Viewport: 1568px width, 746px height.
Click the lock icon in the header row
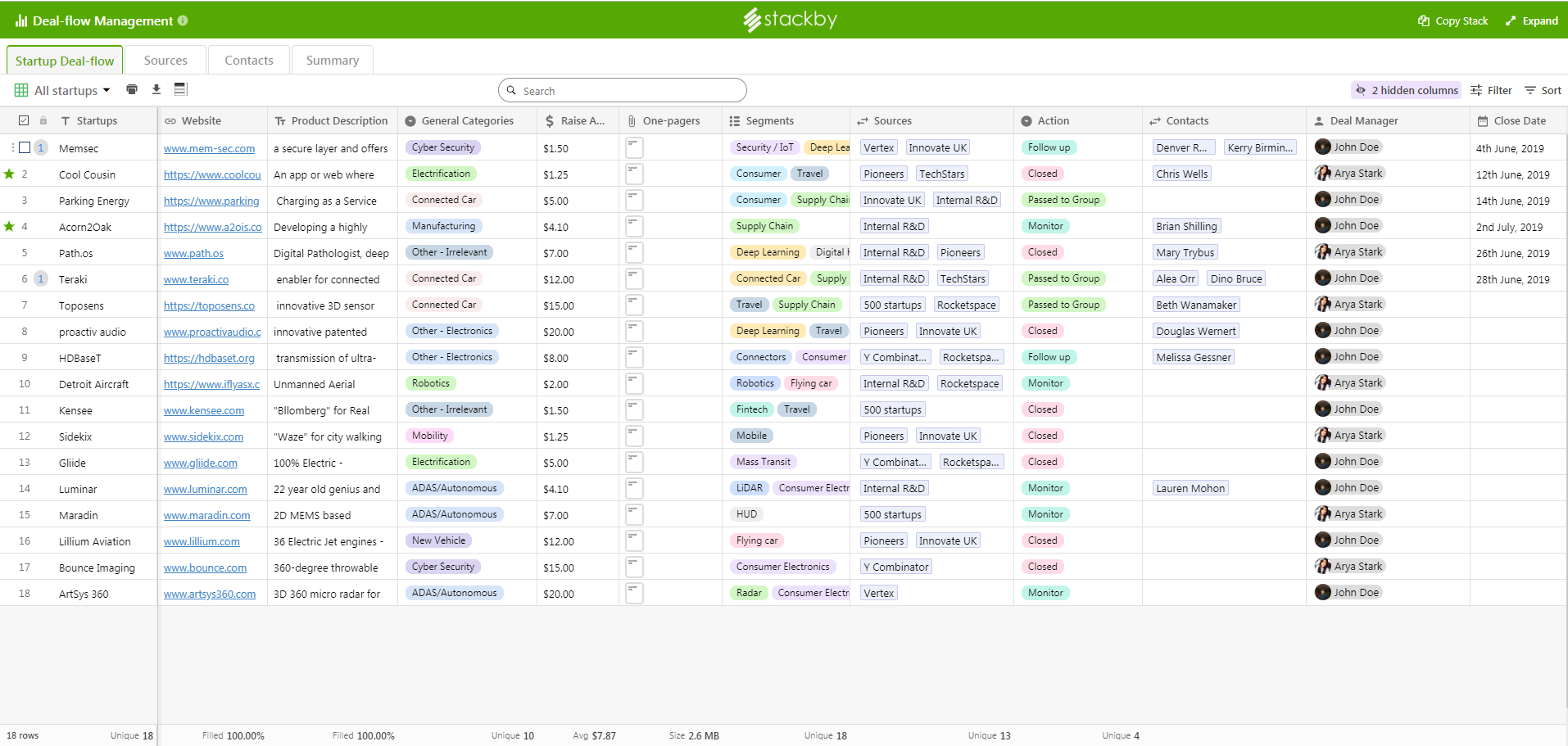click(x=43, y=120)
